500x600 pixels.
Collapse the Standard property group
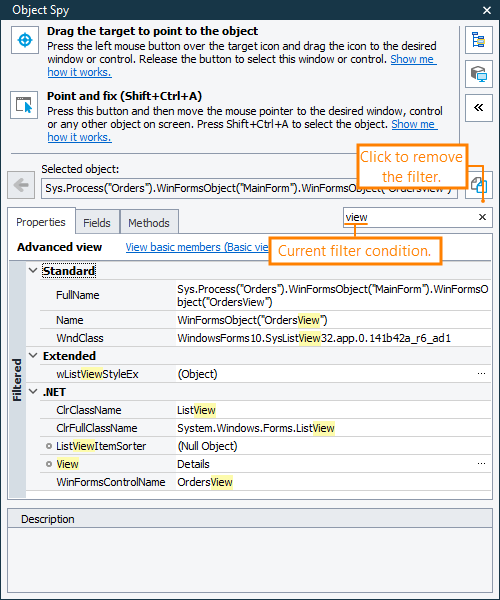tap(33, 271)
